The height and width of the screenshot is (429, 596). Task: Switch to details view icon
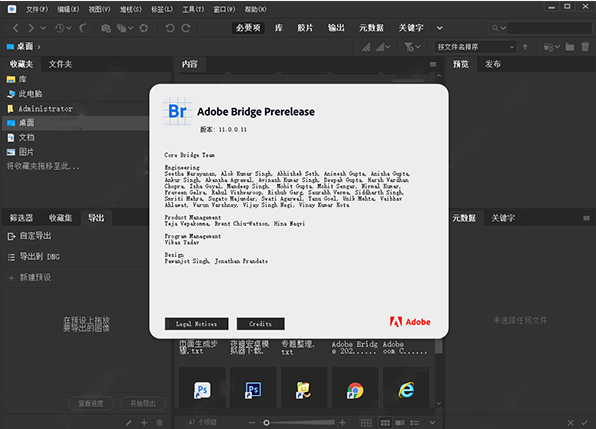click(x=400, y=423)
